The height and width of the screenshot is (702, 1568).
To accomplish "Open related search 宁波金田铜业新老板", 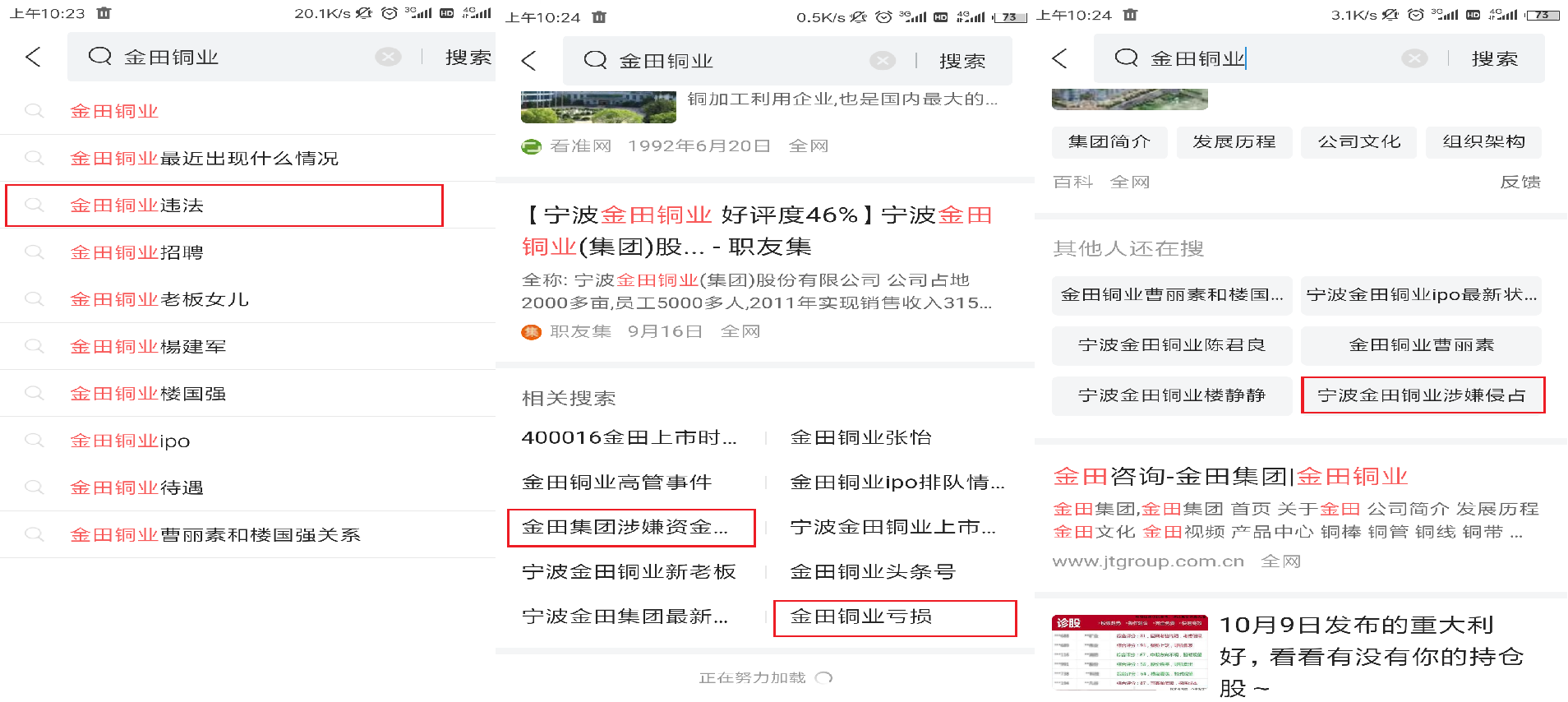I will click(x=629, y=571).
